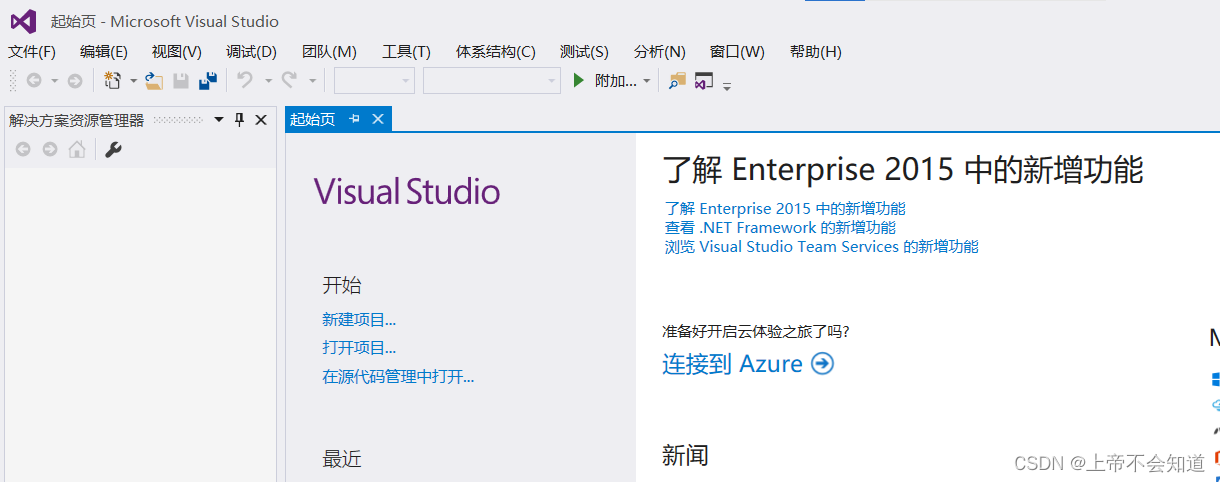This screenshot has width=1220, height=482.
Task: Open the Redo history dropdown arrow
Action: [x=312, y=81]
